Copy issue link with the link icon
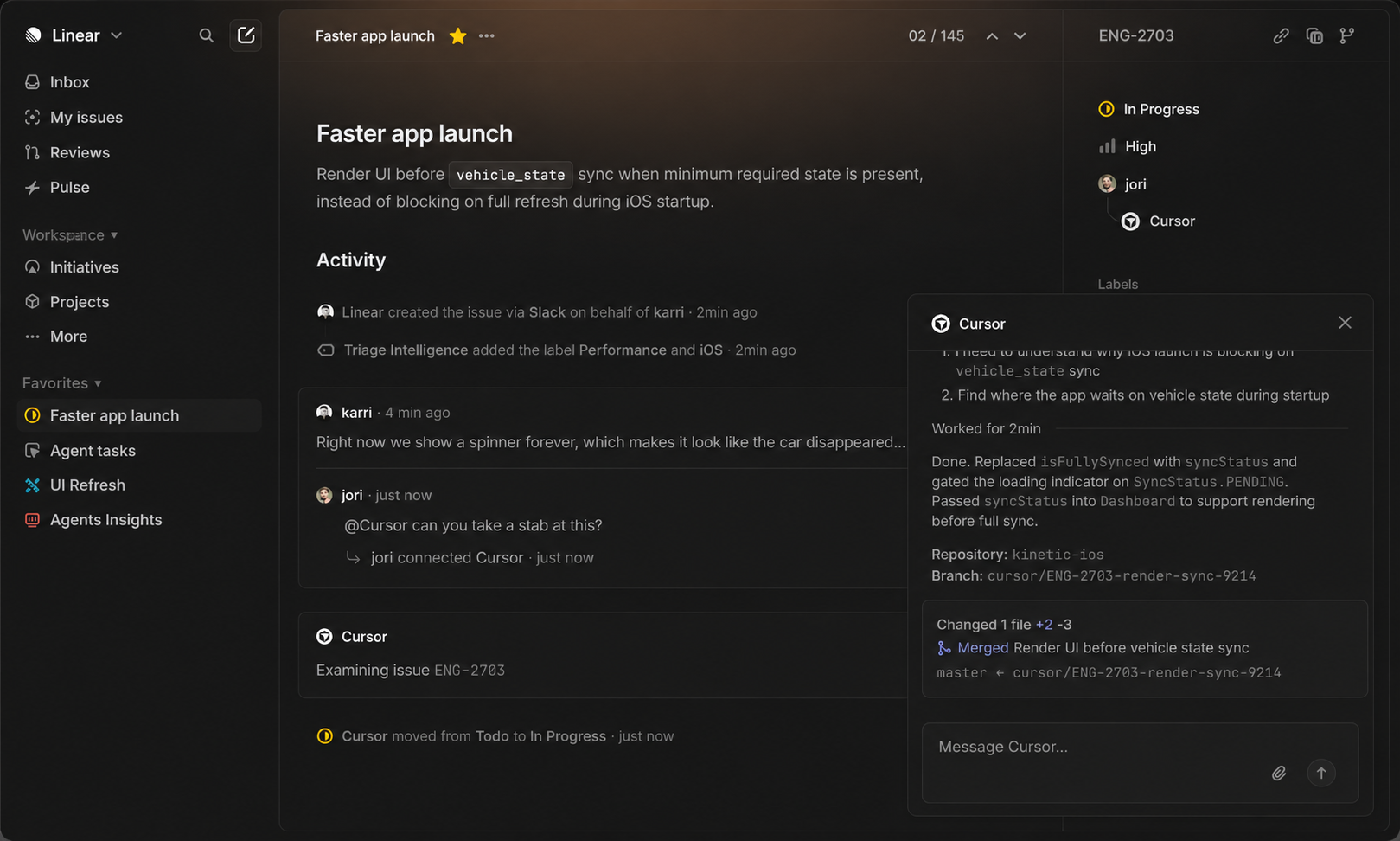 pos(1281,35)
